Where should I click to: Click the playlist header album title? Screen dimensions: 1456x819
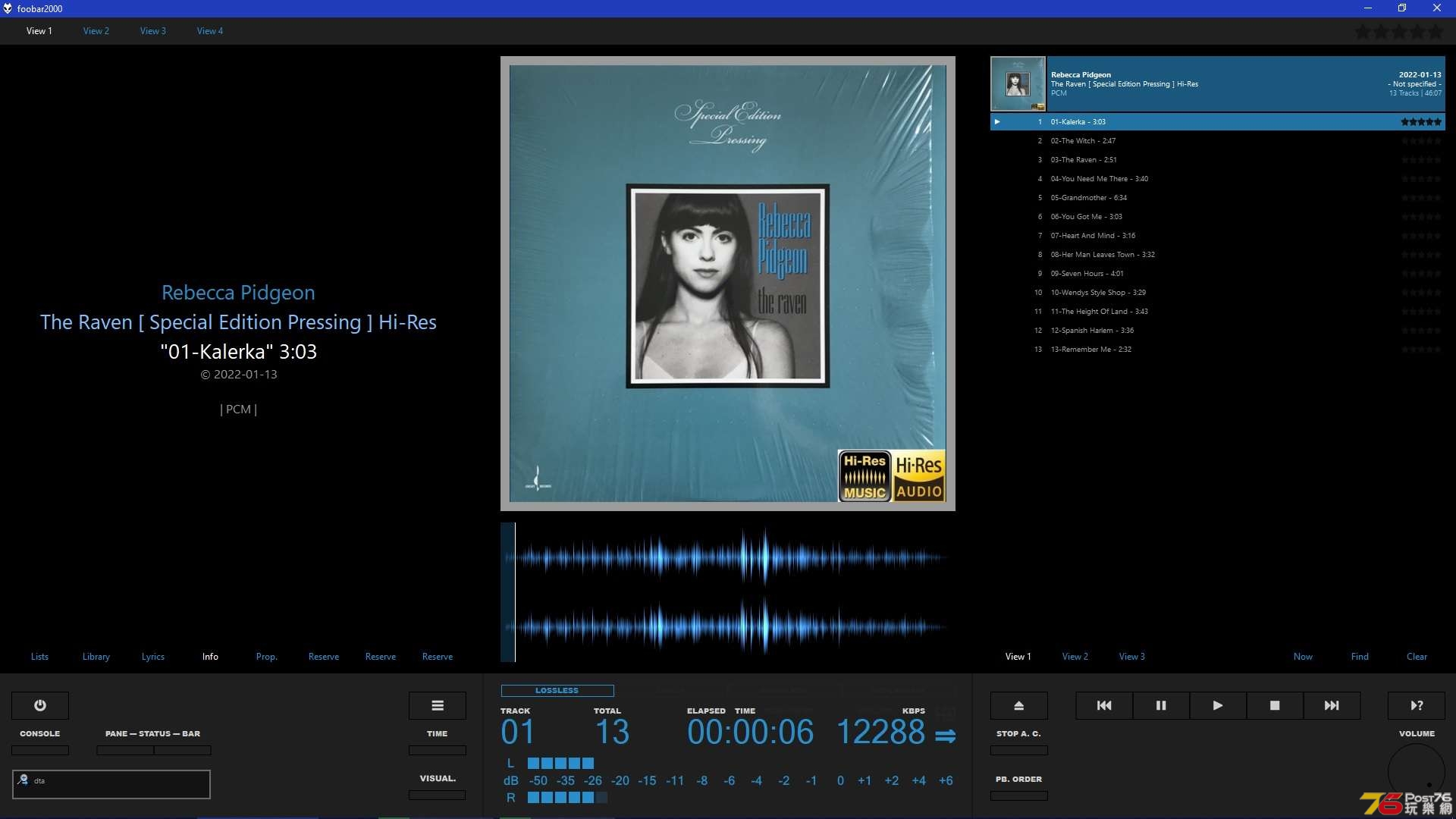point(1125,83)
